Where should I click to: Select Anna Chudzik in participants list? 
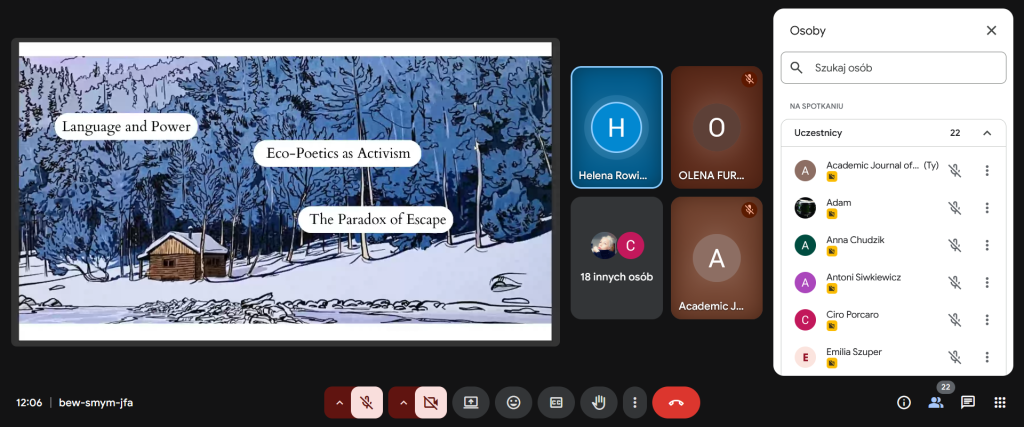coord(893,245)
